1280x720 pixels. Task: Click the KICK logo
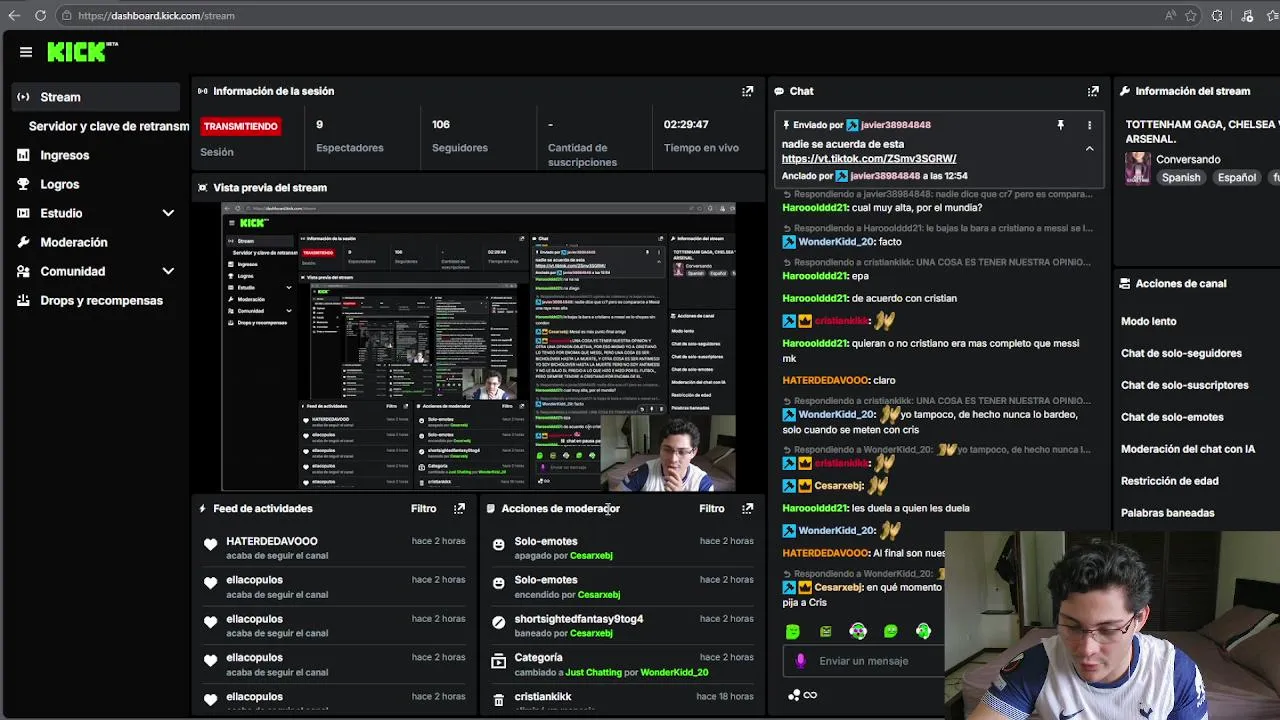[x=82, y=52]
